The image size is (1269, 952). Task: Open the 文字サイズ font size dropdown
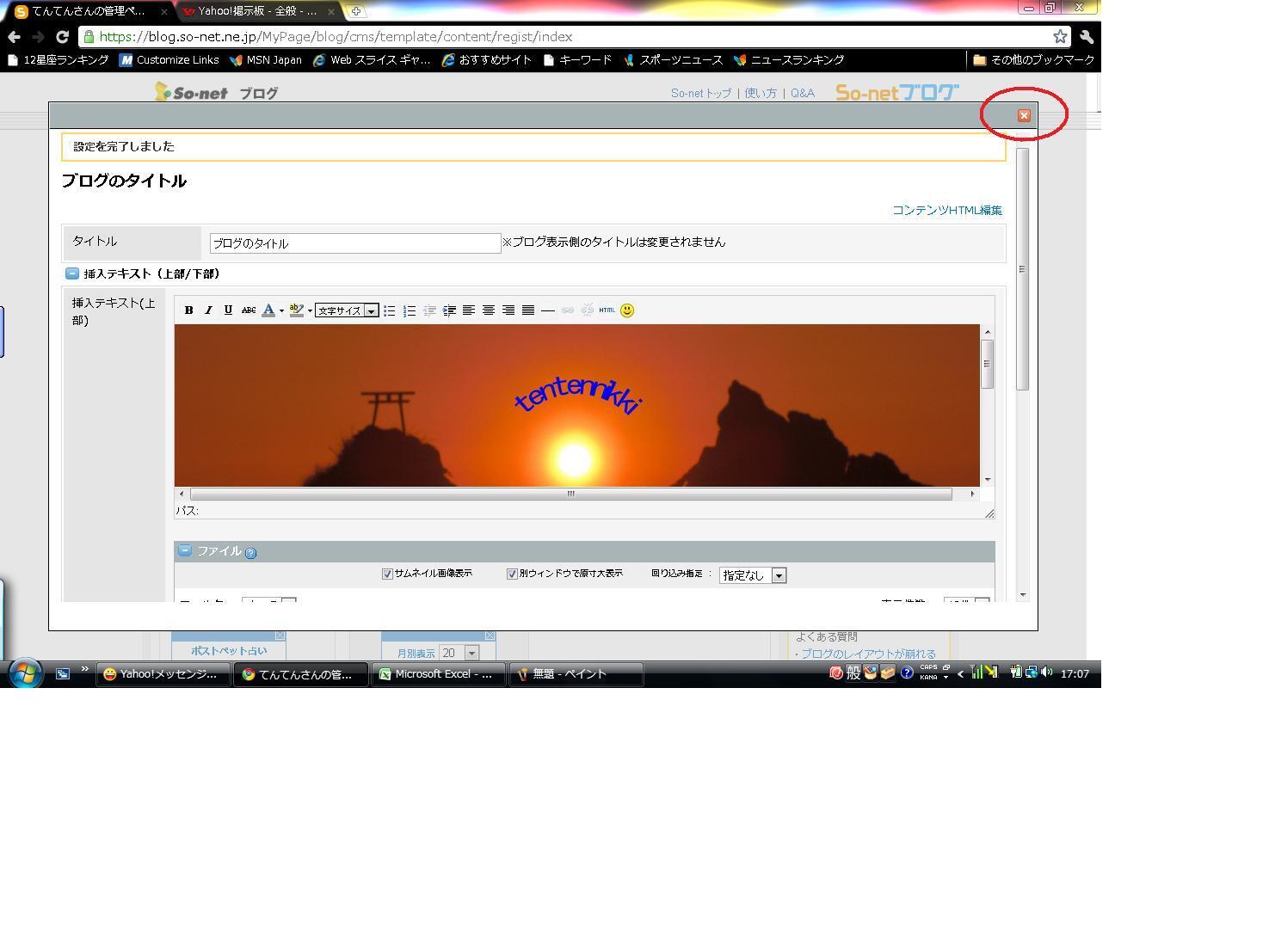[347, 310]
